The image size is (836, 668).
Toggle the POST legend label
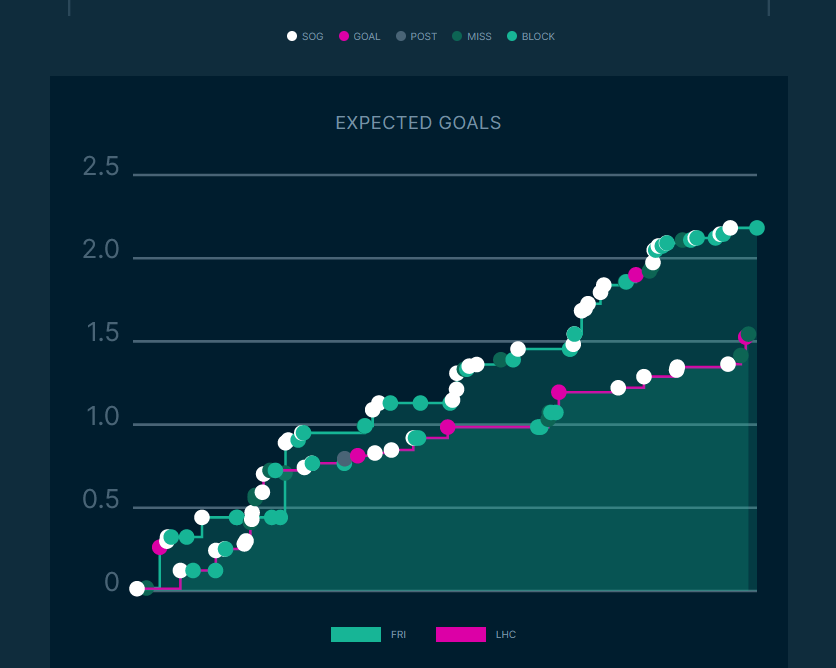(423, 36)
